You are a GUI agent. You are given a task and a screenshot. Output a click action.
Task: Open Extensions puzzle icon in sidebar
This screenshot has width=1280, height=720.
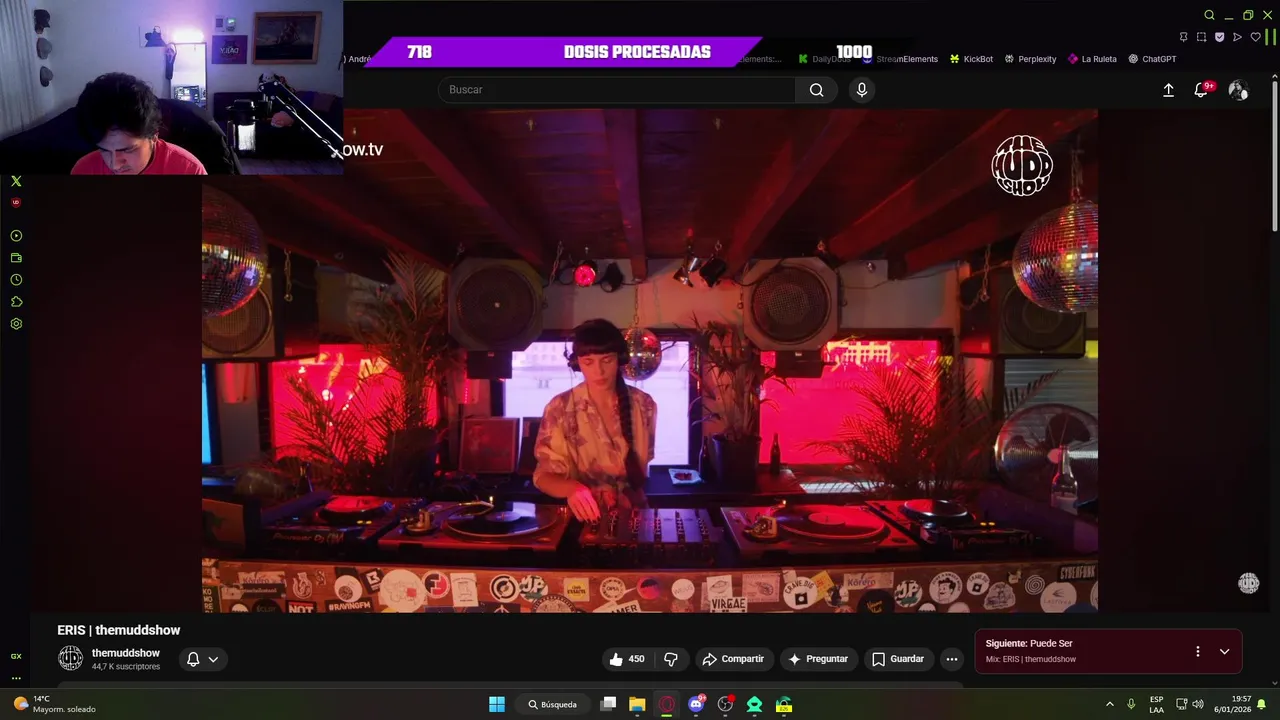click(x=16, y=302)
